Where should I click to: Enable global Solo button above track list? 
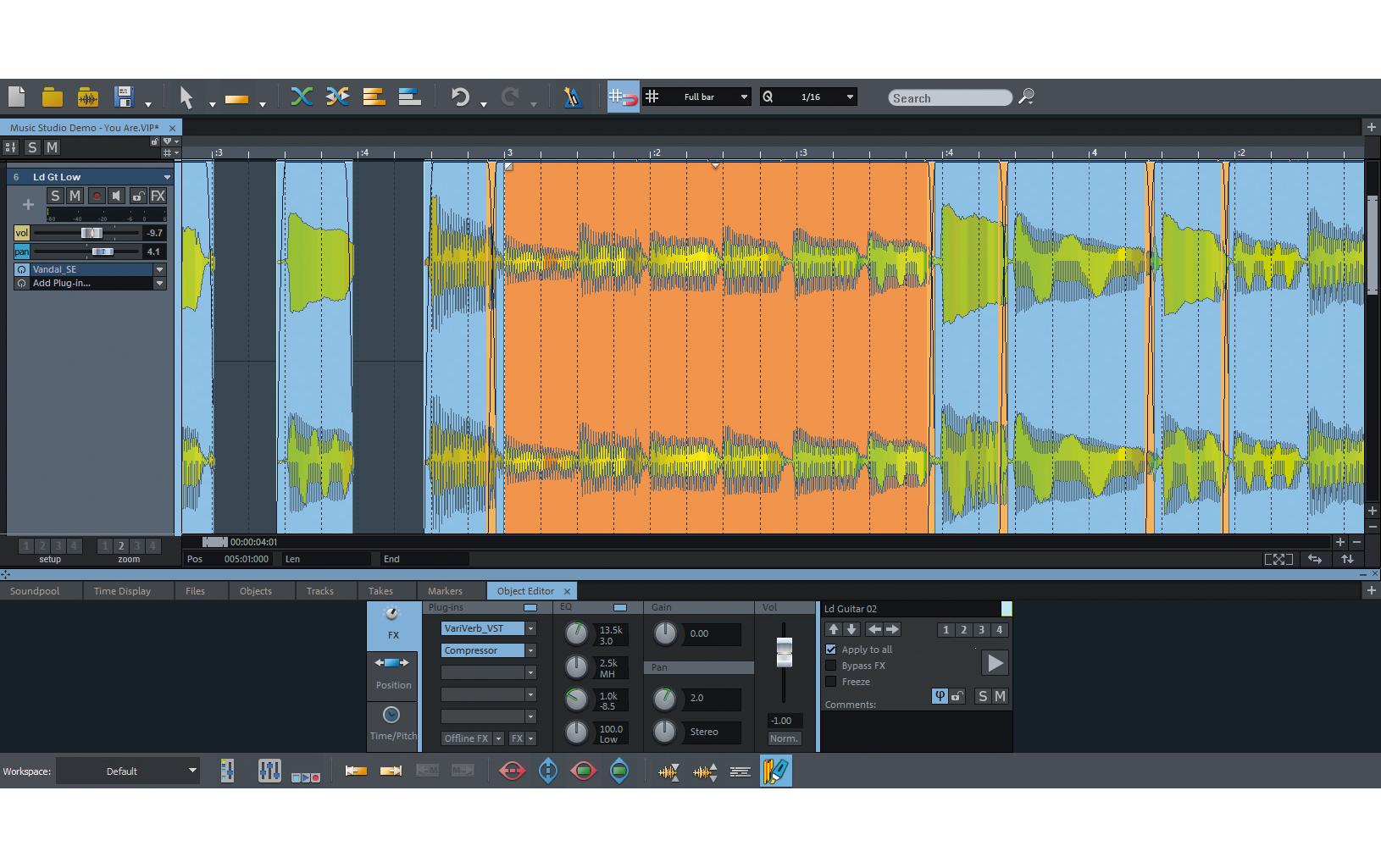click(x=32, y=147)
